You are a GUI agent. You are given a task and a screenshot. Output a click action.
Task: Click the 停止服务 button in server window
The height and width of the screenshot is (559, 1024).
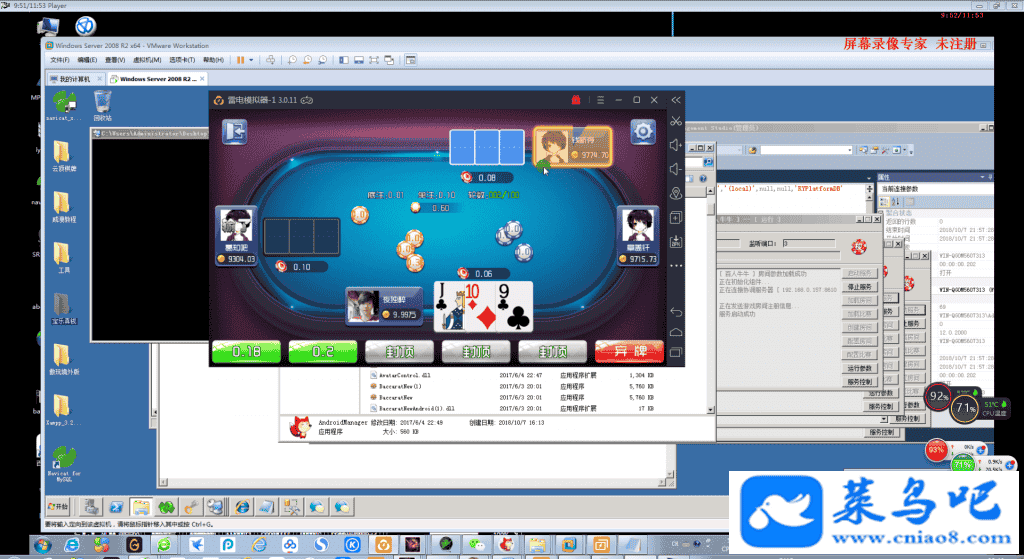[x=858, y=286]
